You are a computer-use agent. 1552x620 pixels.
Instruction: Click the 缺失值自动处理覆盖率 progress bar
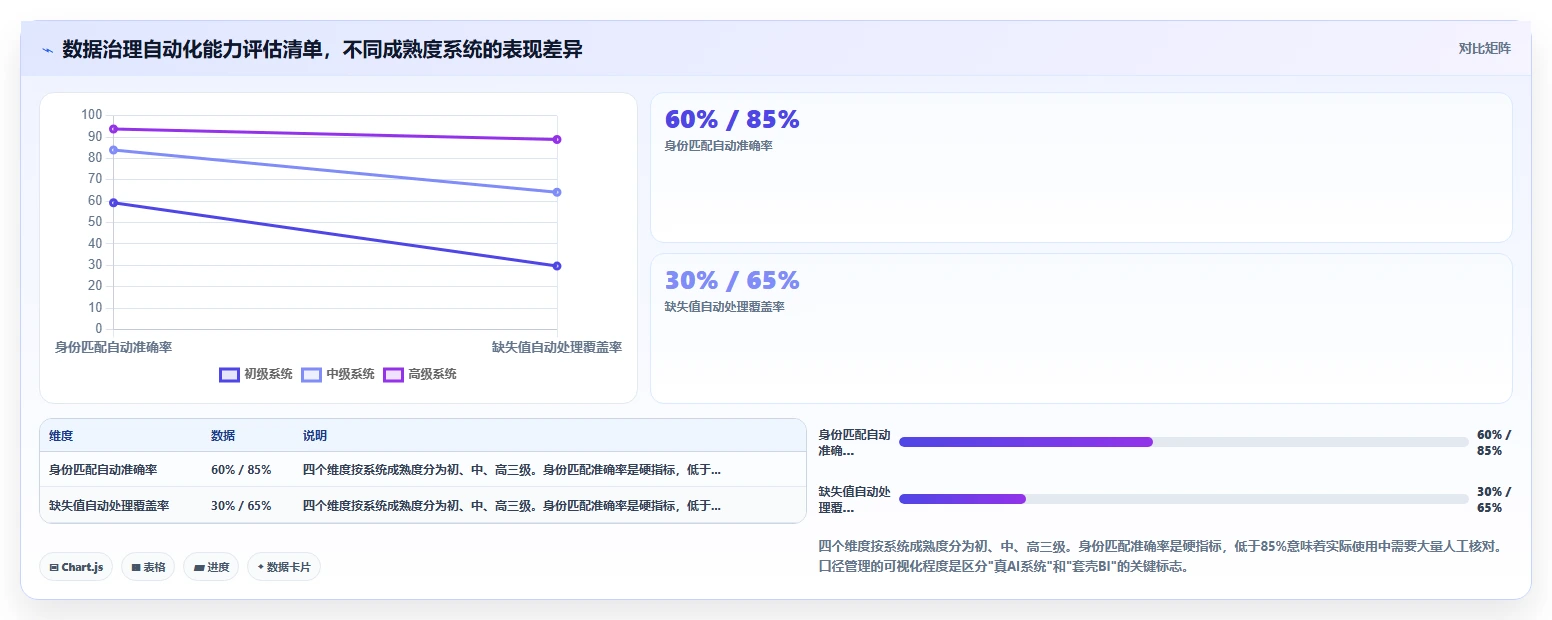1184,499
